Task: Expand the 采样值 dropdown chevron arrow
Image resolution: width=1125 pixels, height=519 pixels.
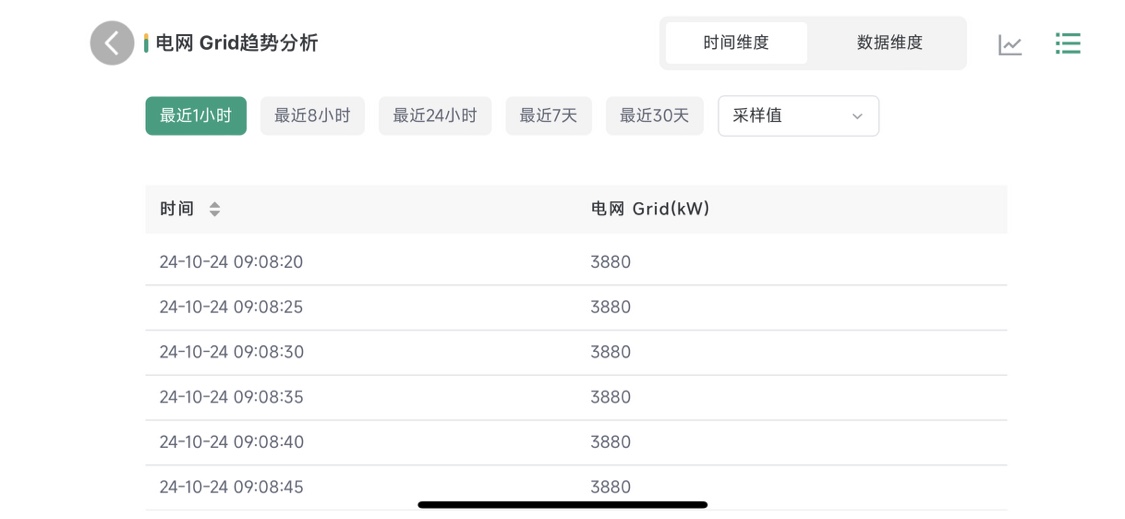Action: point(857,117)
